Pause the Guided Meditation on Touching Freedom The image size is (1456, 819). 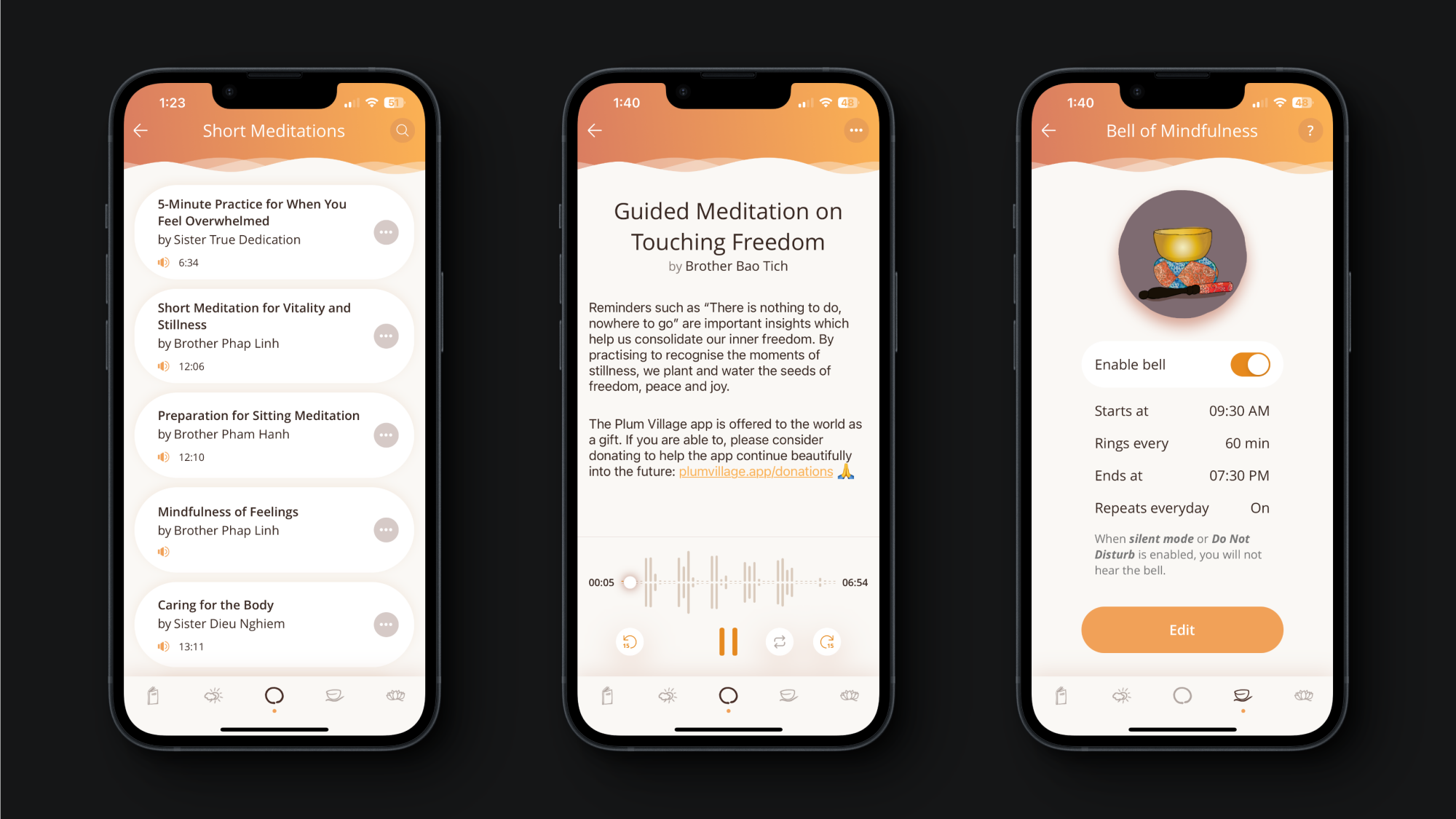(728, 641)
